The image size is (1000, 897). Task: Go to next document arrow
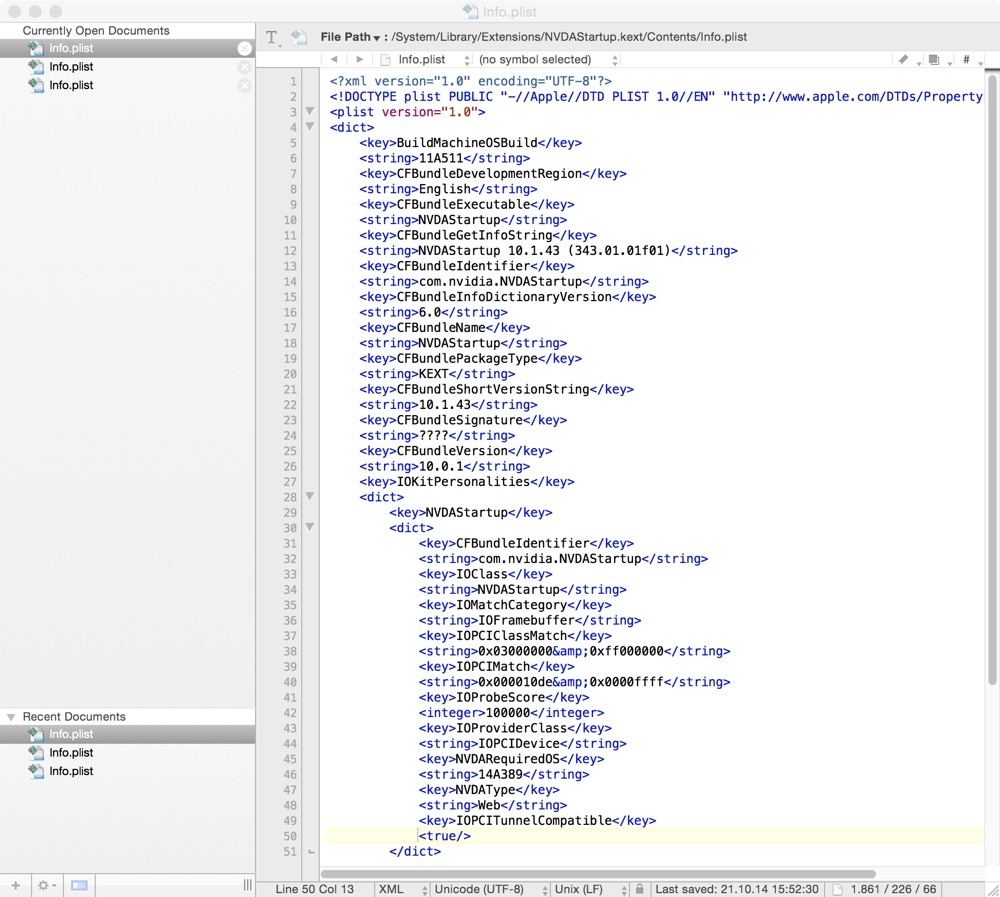[x=360, y=59]
